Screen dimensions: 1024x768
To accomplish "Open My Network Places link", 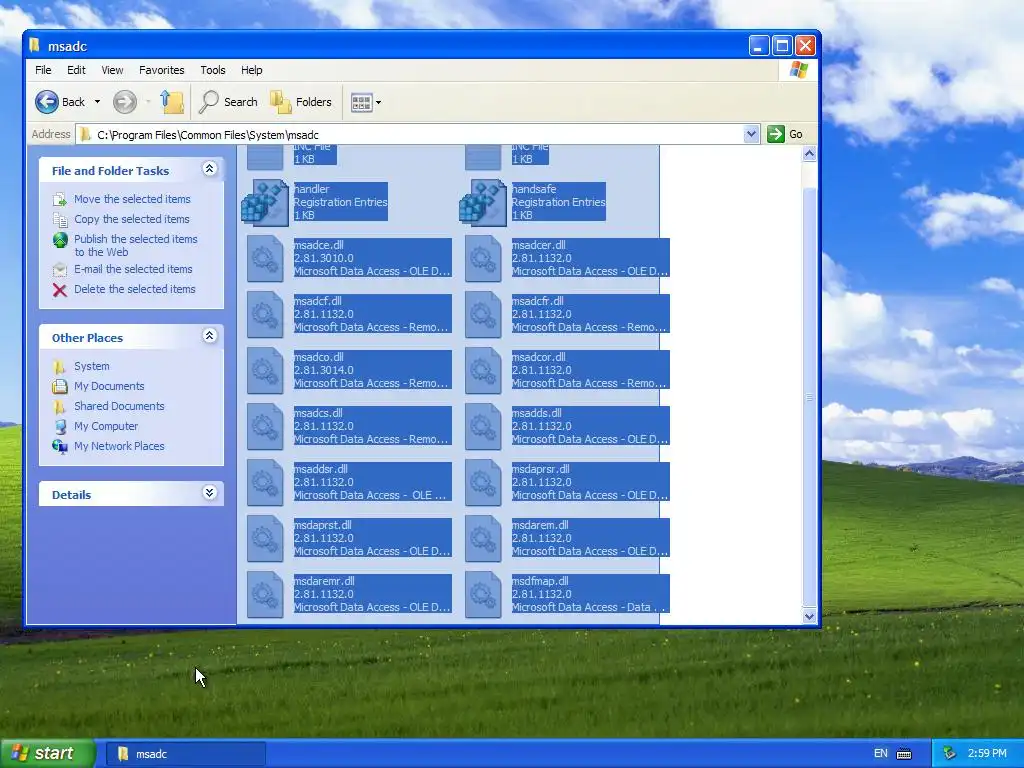I will [119, 447].
